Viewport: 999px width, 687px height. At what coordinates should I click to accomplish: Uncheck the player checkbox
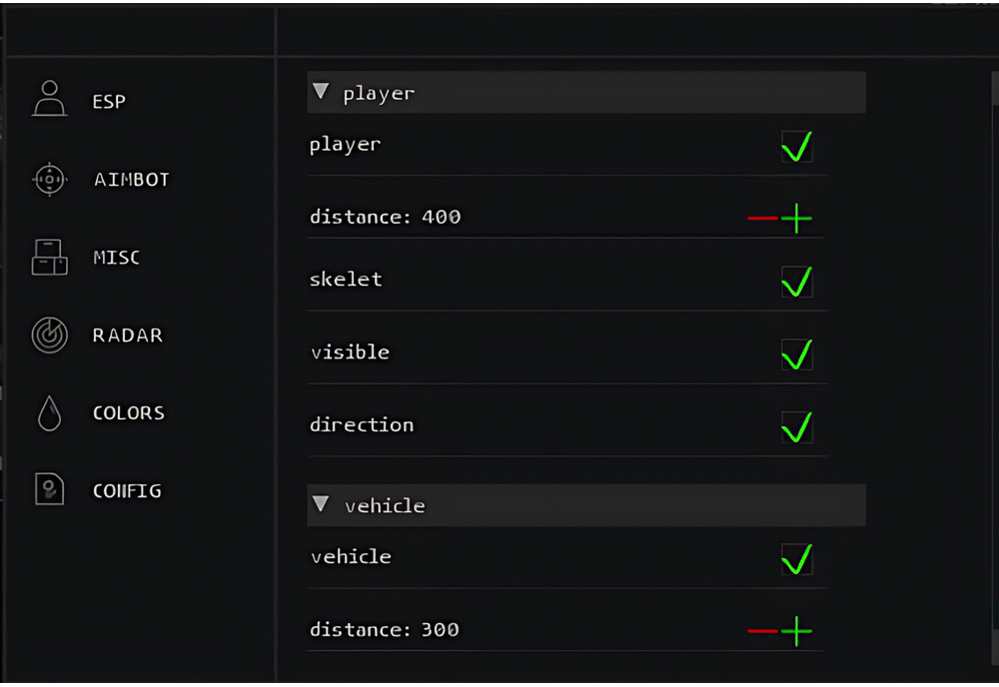point(797,147)
